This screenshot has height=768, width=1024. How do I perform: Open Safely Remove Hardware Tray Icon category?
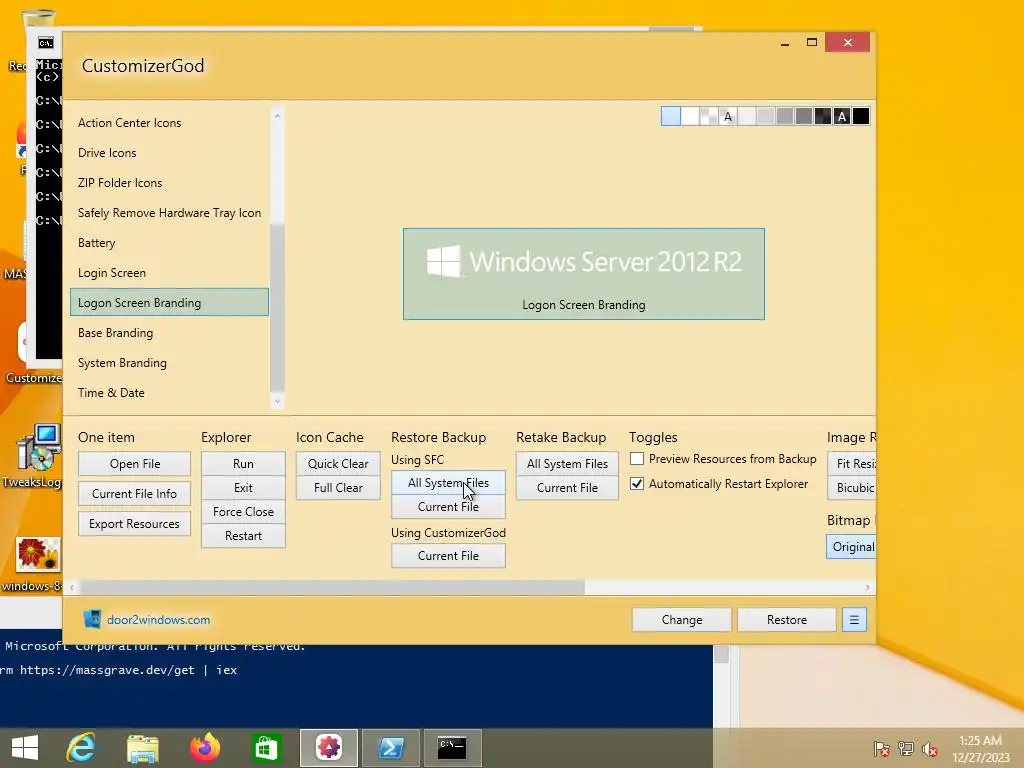[169, 213]
